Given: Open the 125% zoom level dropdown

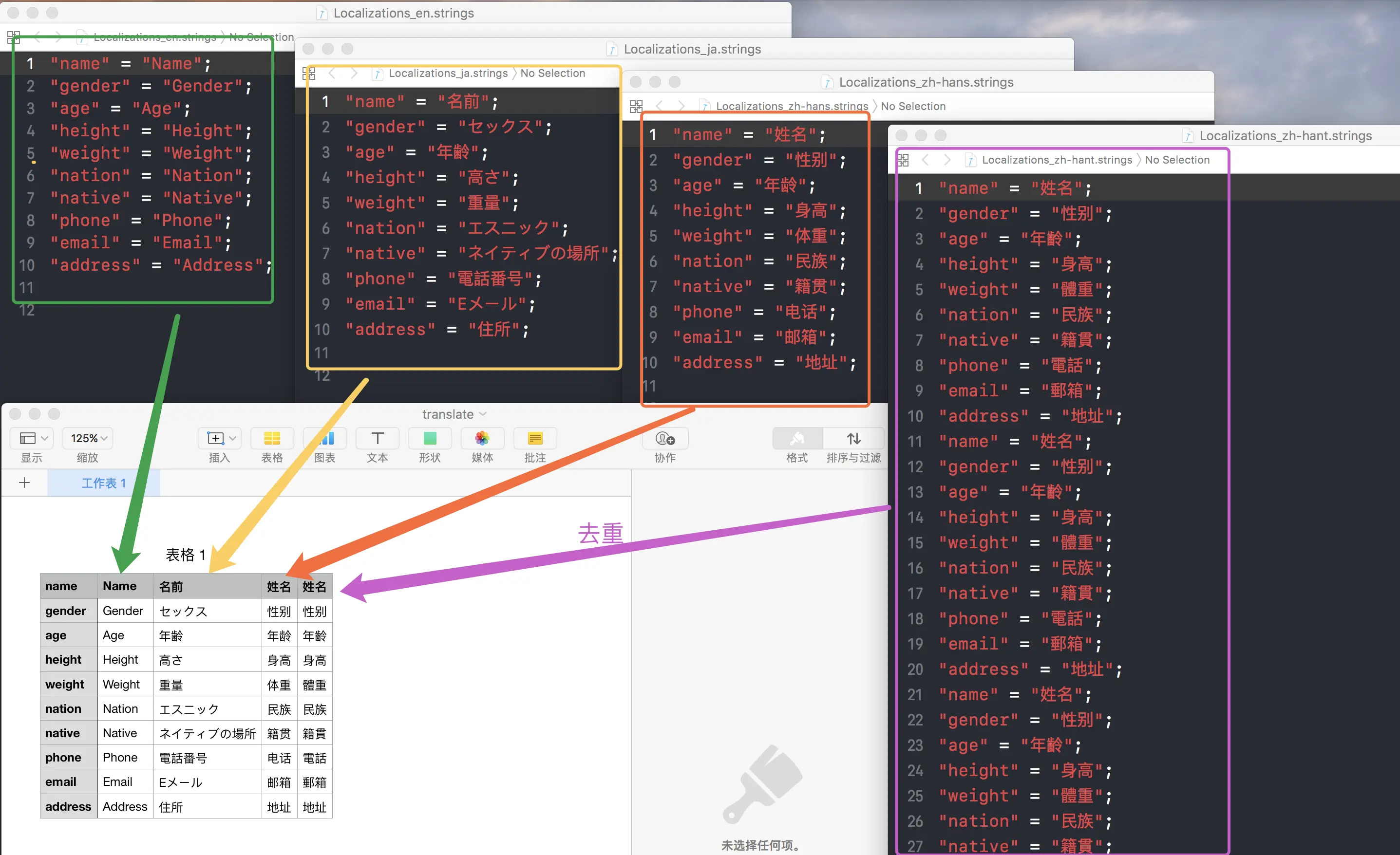Looking at the screenshot, I should 87,437.
